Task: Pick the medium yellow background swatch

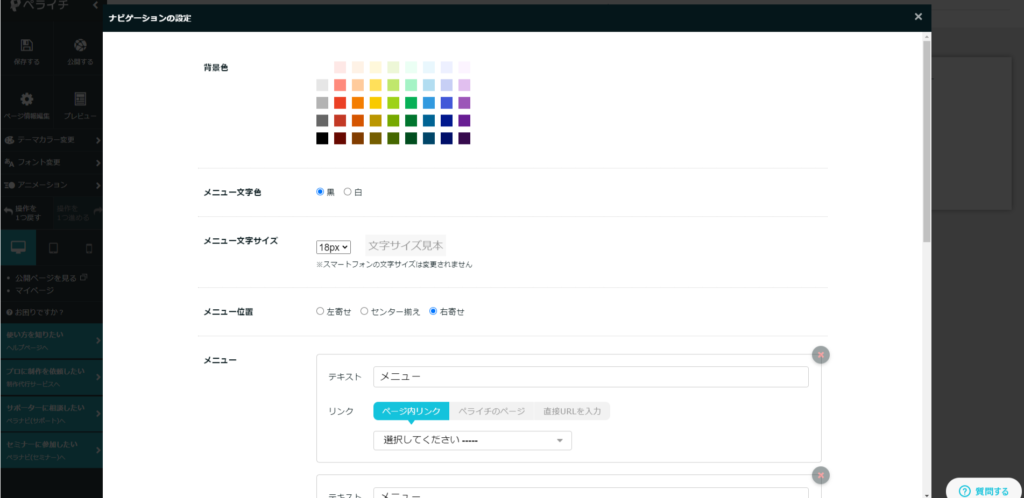Action: (x=376, y=103)
